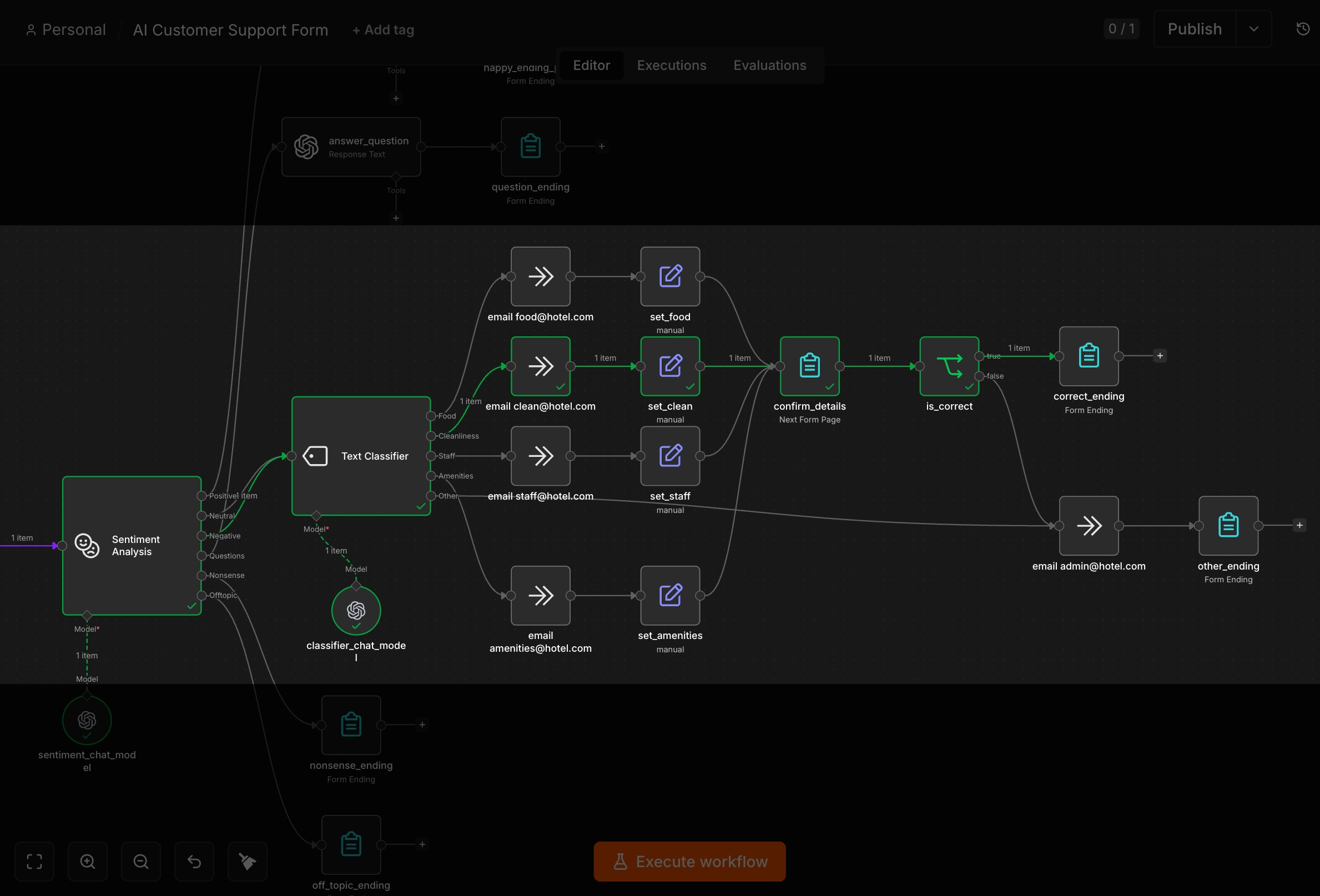Select the classifier_chat_model OpenAI node
The height and width of the screenshot is (896, 1320).
pyautogui.click(x=356, y=610)
